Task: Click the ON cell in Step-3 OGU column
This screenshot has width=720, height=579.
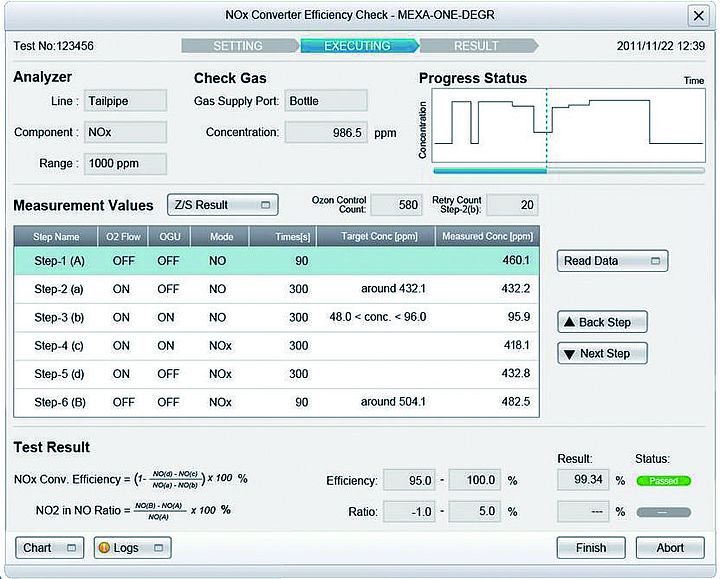Action: coord(166,317)
